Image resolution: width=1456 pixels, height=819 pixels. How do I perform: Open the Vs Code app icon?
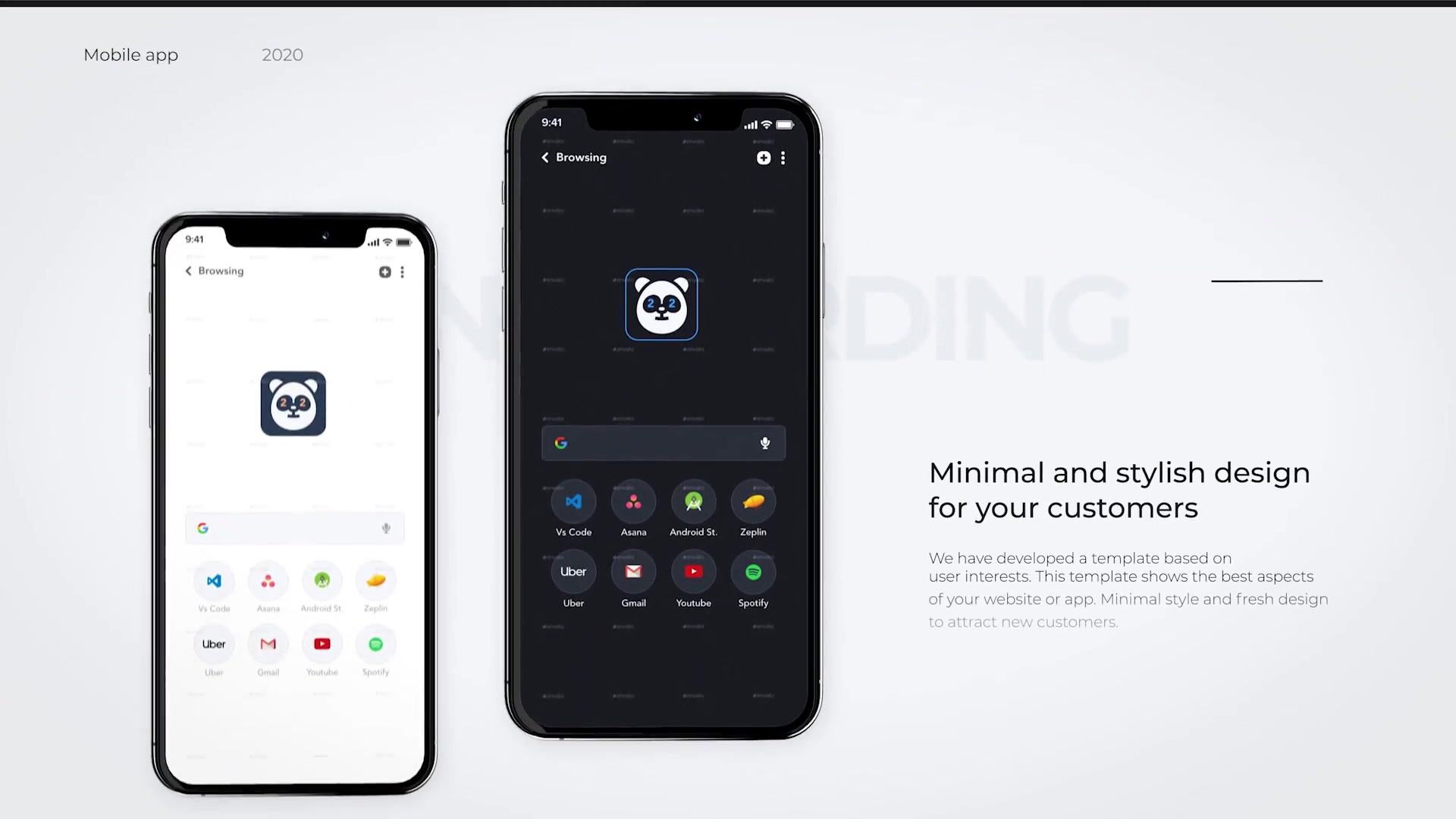tap(573, 500)
